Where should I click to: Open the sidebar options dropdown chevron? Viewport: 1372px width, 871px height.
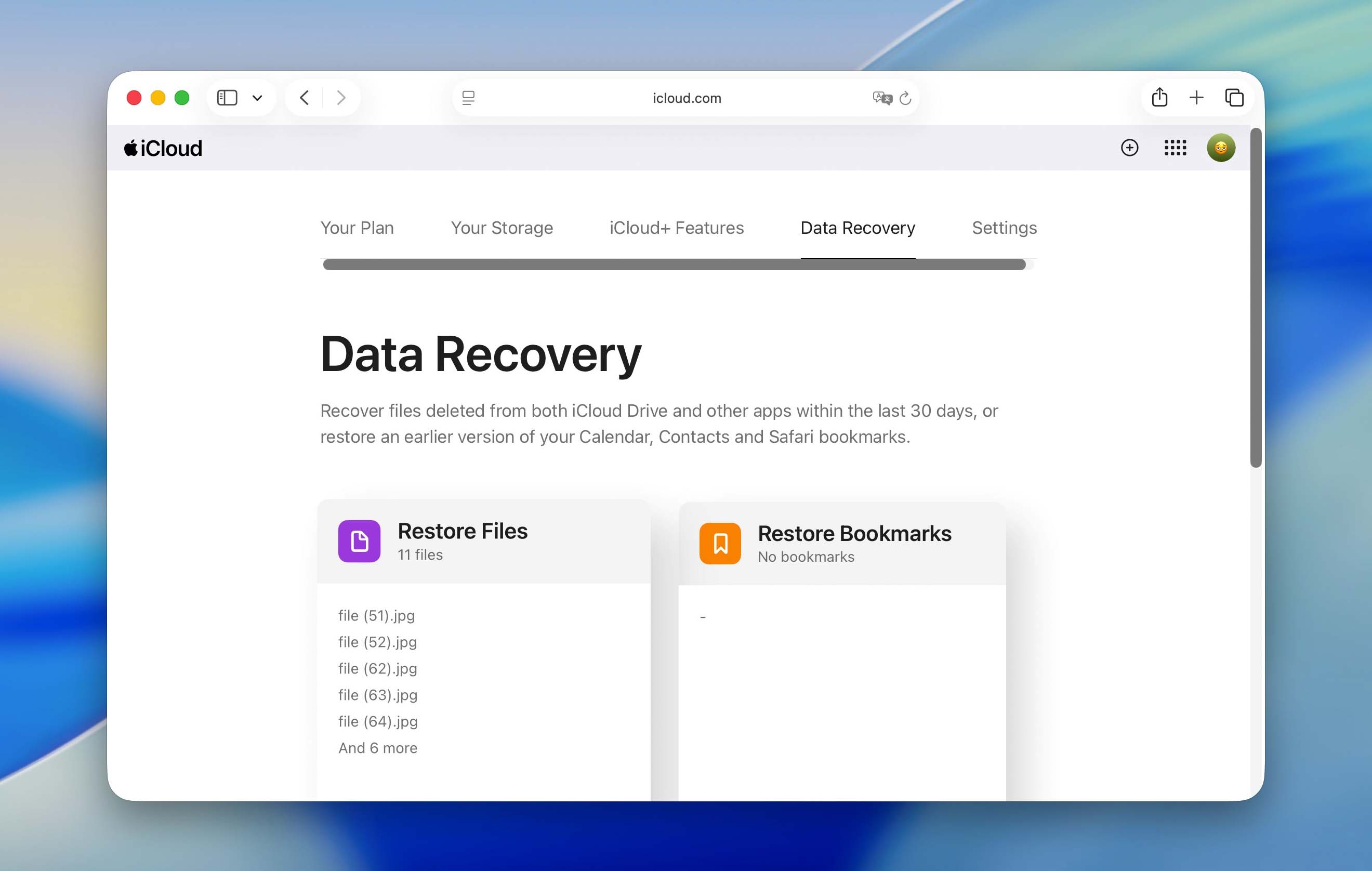click(x=258, y=98)
